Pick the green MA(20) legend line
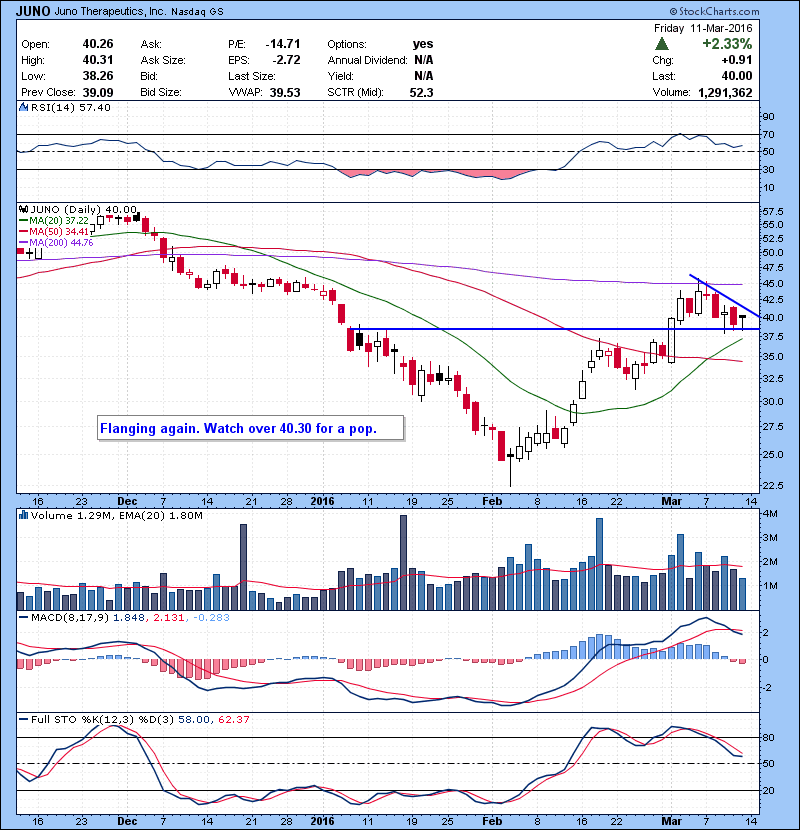Viewport: 800px width, 830px height. (23, 221)
